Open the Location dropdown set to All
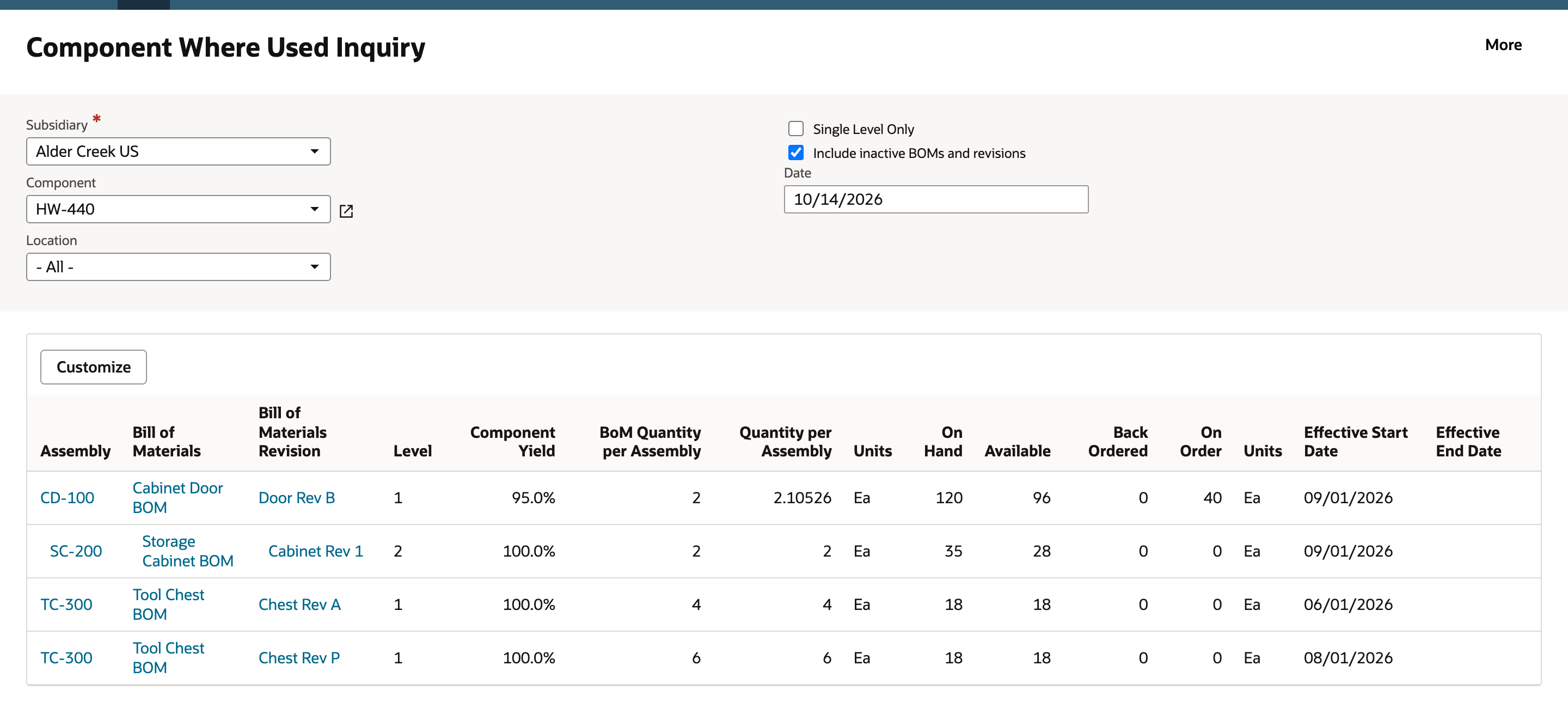The image size is (1568, 708). click(x=179, y=267)
